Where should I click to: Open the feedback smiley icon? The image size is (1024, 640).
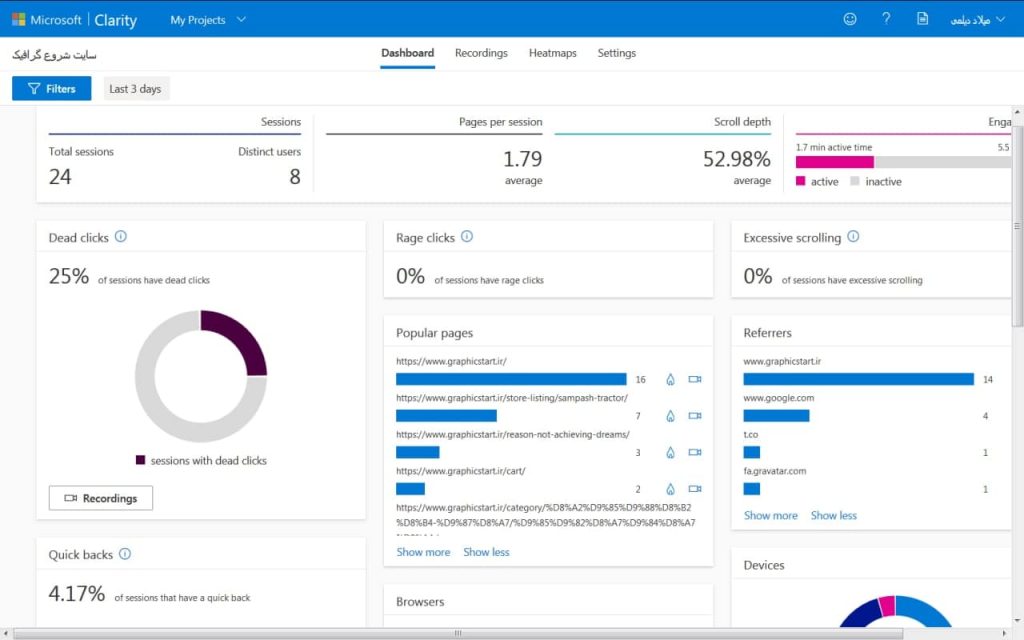pos(850,19)
